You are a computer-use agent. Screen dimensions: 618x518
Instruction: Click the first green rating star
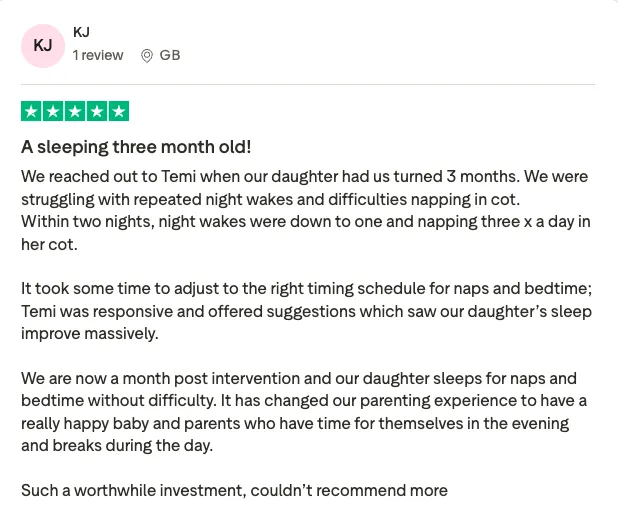[x=32, y=111]
